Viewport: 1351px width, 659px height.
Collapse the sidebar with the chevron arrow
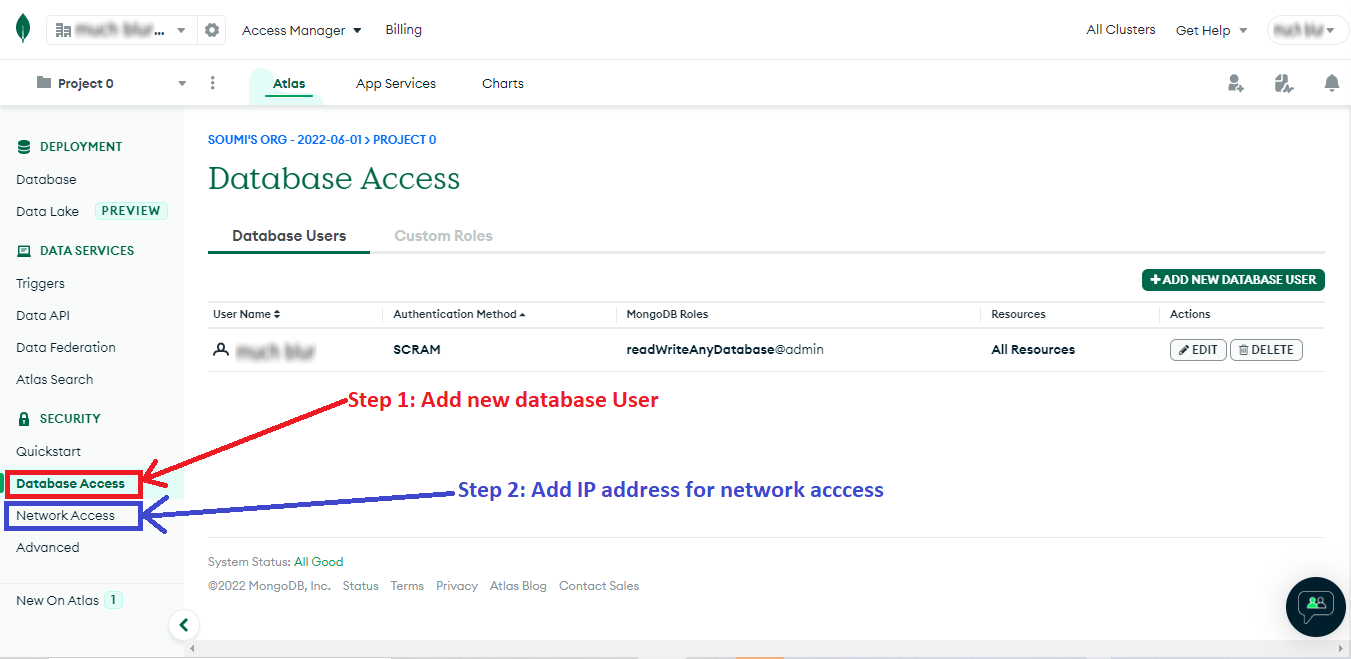184,624
